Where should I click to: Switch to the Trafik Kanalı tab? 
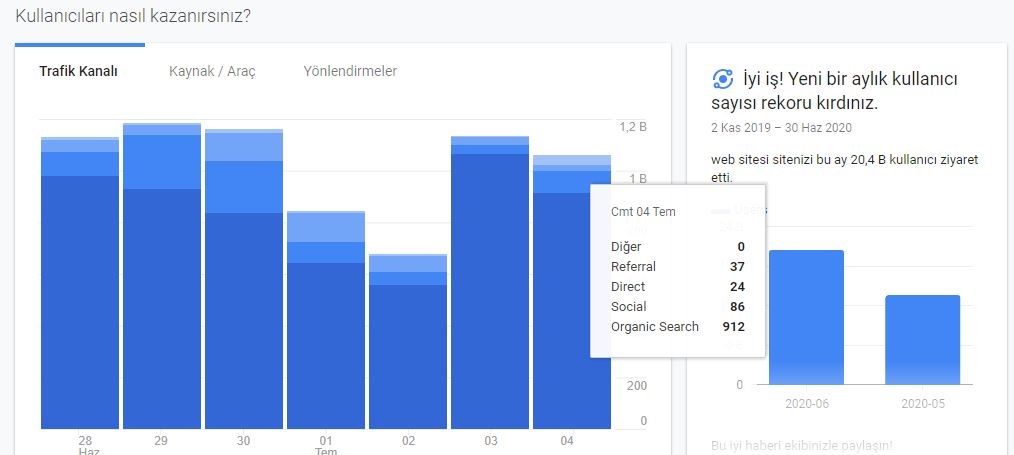(x=78, y=72)
